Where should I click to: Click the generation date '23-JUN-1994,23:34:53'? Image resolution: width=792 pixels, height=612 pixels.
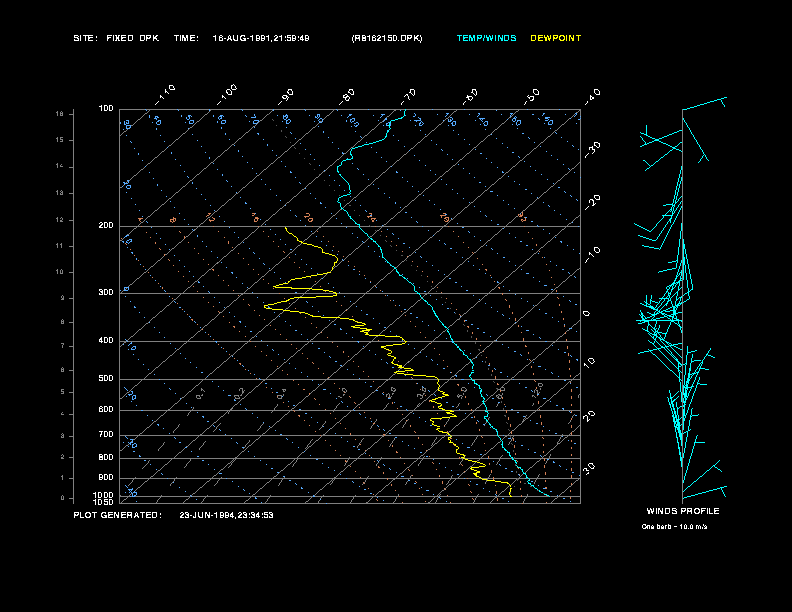tap(226, 515)
